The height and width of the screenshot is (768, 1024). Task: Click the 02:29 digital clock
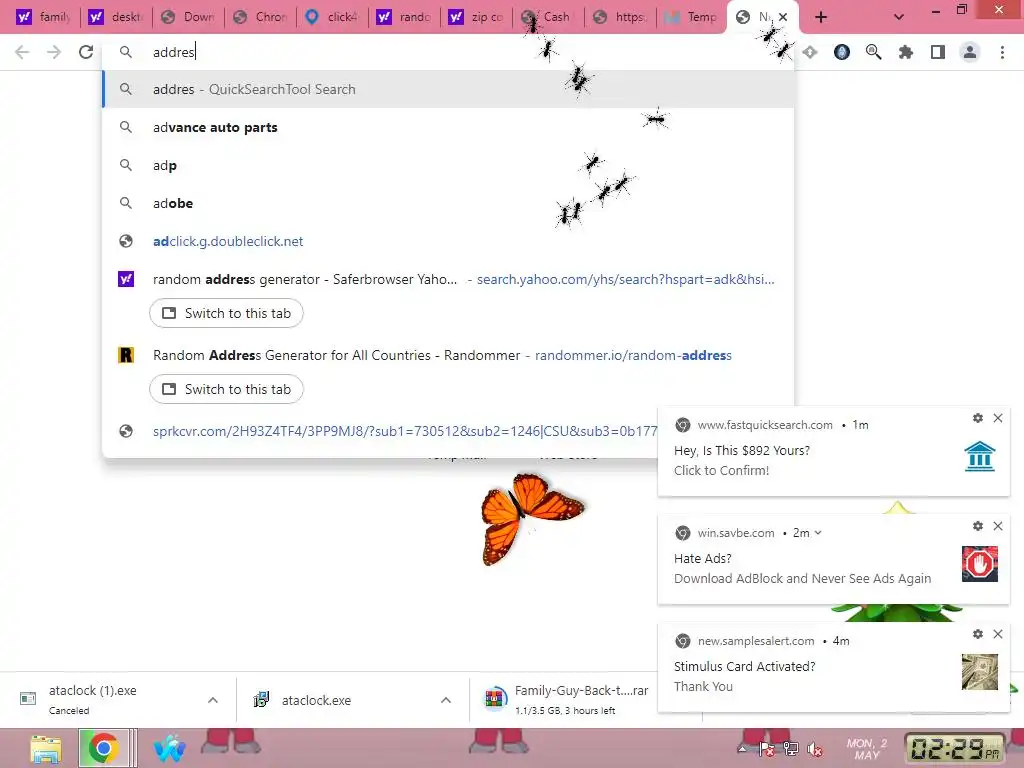(x=954, y=748)
